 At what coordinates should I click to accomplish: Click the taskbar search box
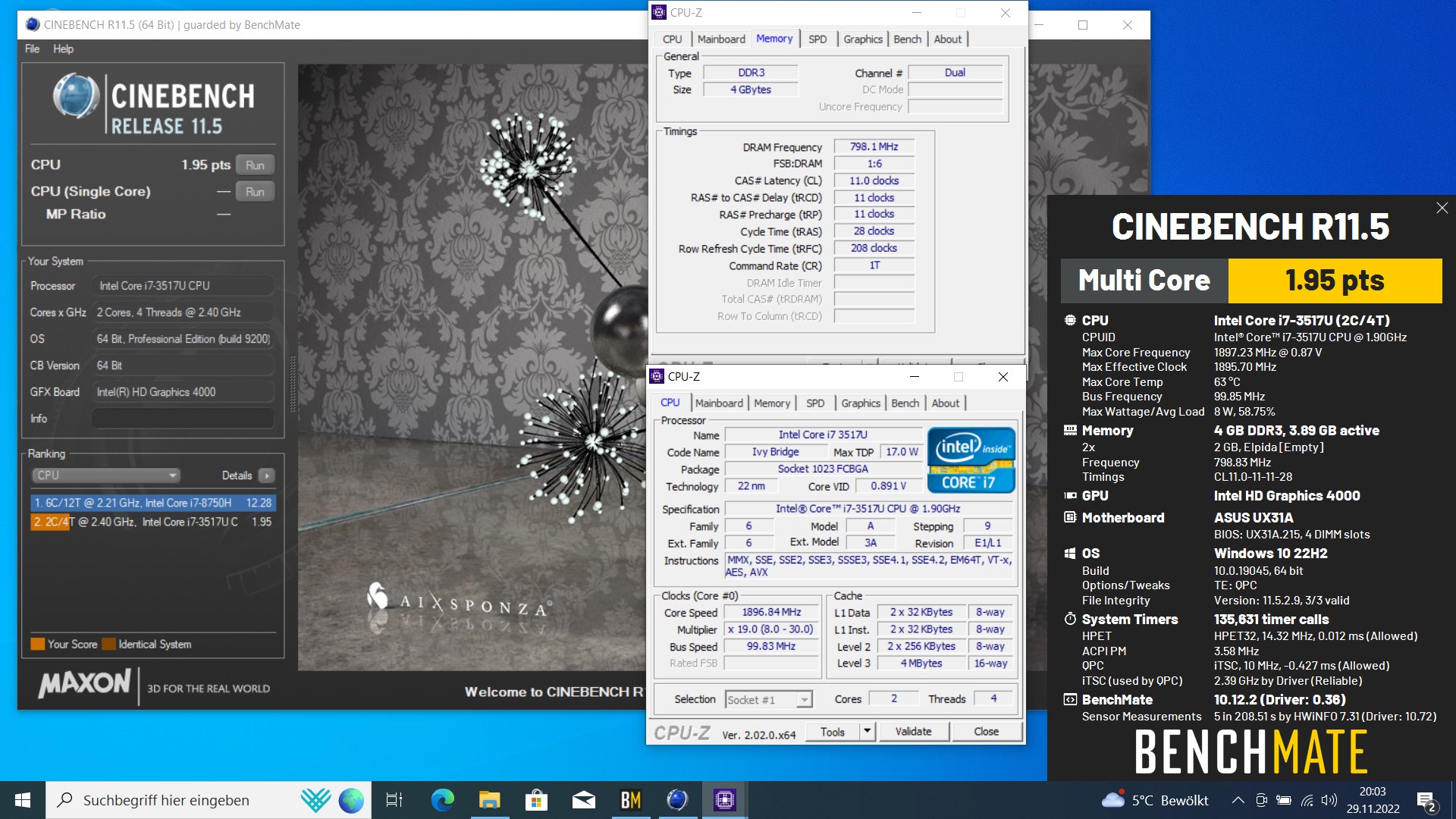(209, 800)
